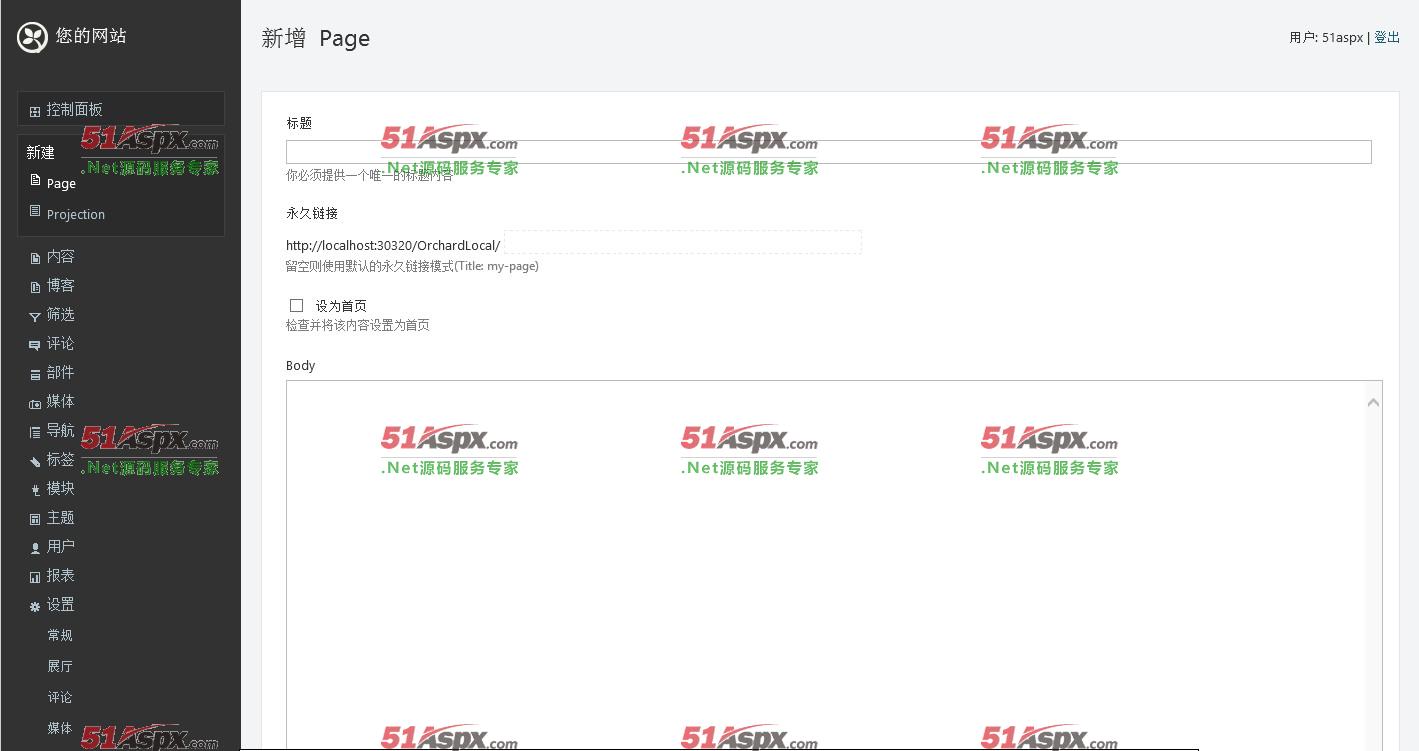Open the 筛选 menu item
This screenshot has width=1419, height=751.
click(60, 315)
